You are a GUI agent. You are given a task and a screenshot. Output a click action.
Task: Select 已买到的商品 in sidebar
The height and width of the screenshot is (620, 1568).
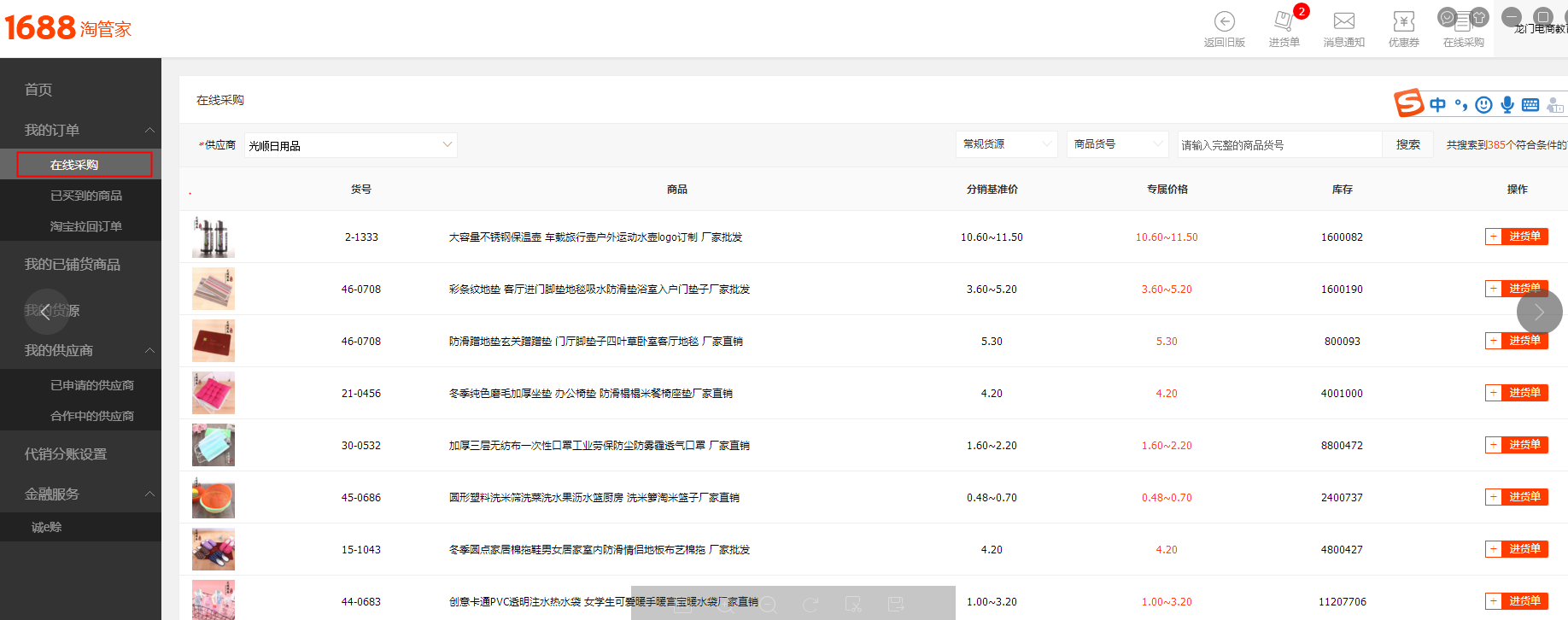(x=86, y=196)
